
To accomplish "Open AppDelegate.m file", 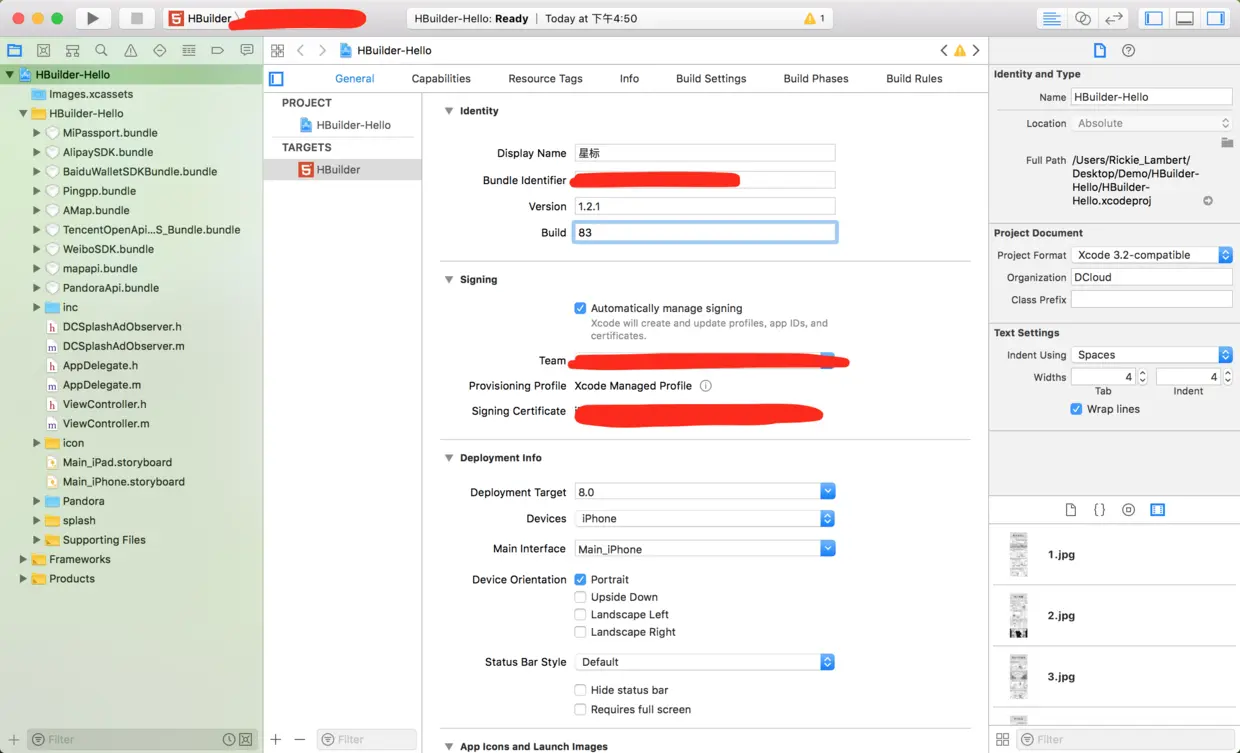I will [102, 385].
